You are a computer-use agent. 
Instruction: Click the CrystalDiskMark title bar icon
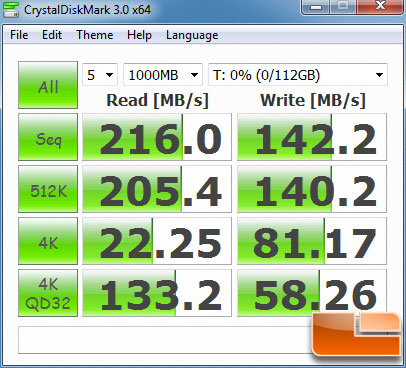point(11,9)
